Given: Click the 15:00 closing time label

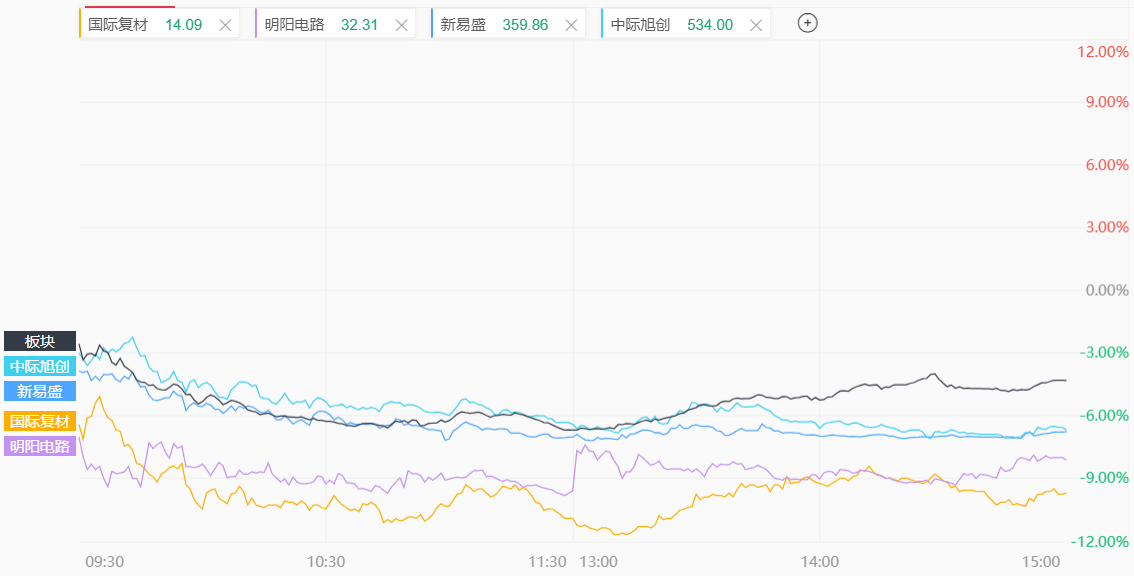Looking at the screenshot, I should click(x=1041, y=562).
